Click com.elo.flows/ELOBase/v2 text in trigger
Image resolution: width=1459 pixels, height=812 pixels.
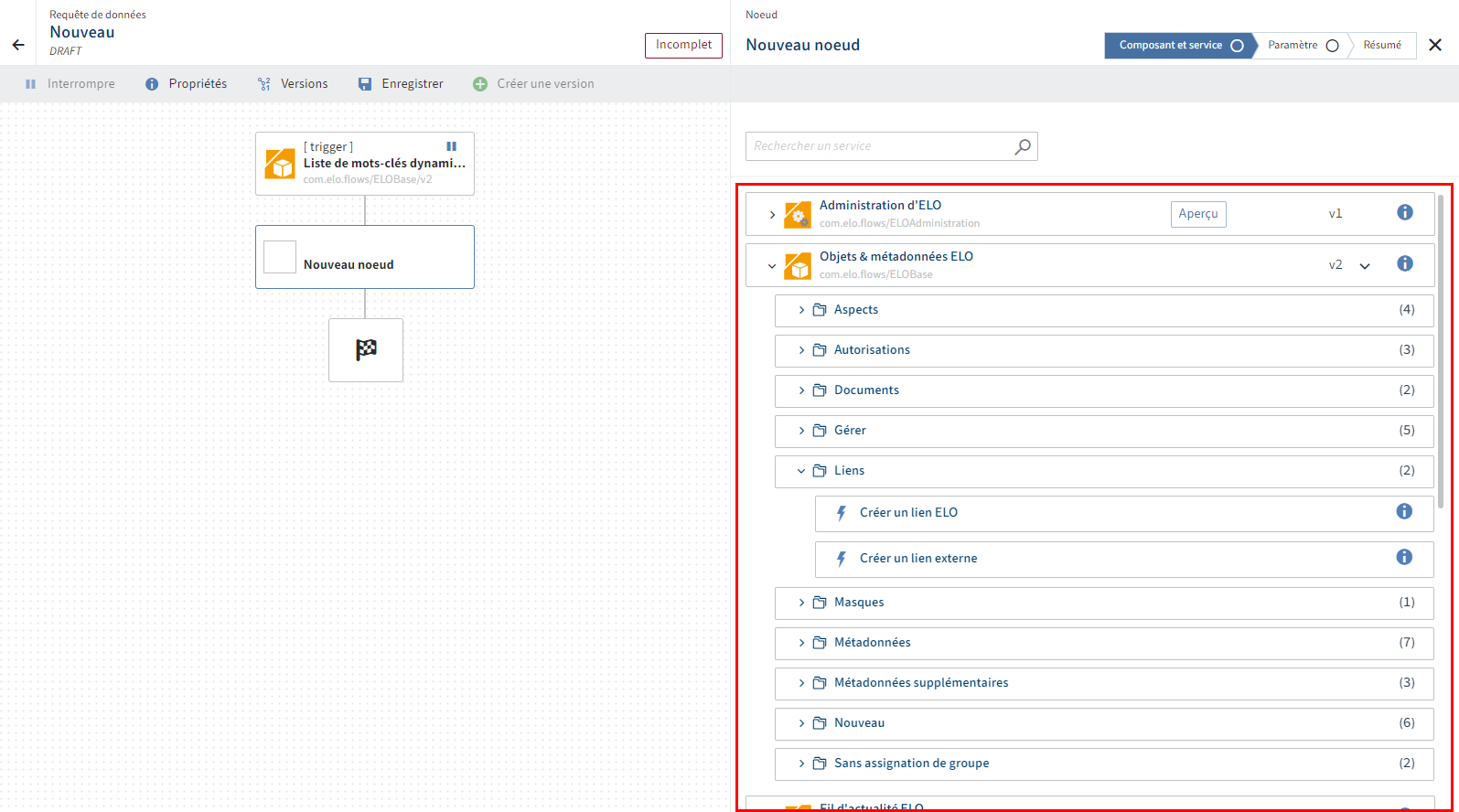[x=368, y=180]
